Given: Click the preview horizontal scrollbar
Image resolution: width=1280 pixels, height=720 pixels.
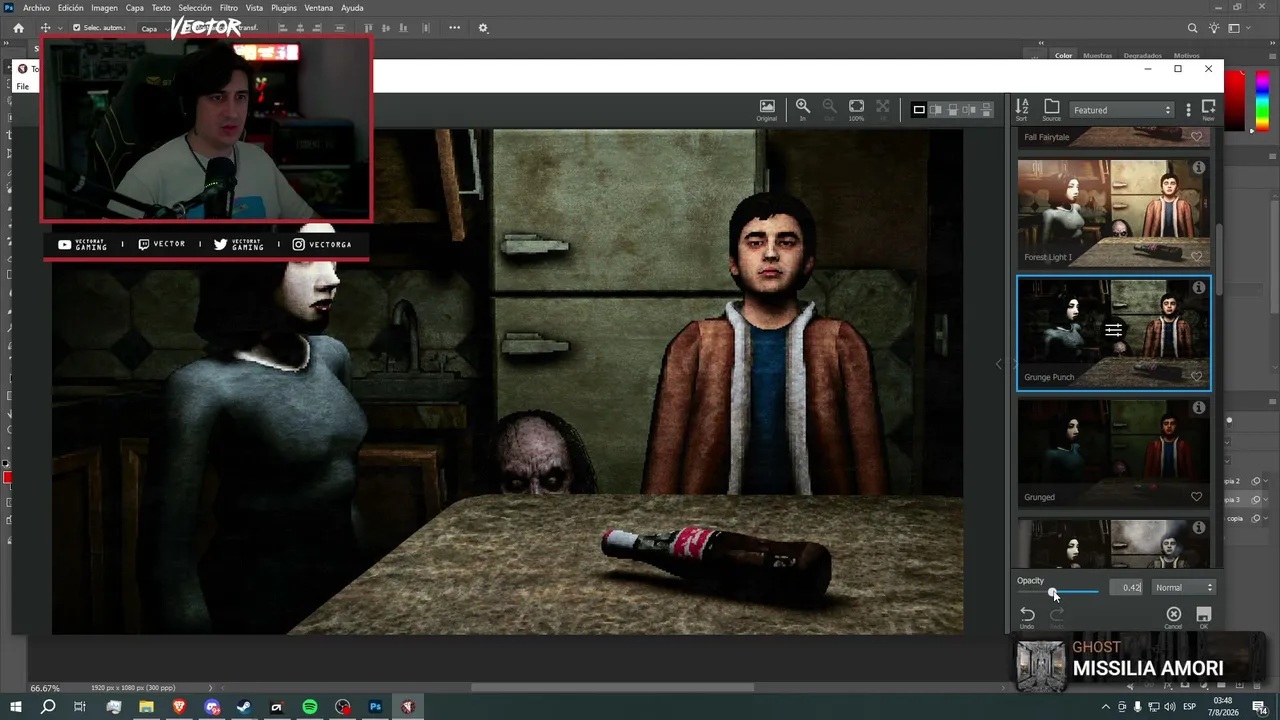Looking at the screenshot, I should coord(612,687).
